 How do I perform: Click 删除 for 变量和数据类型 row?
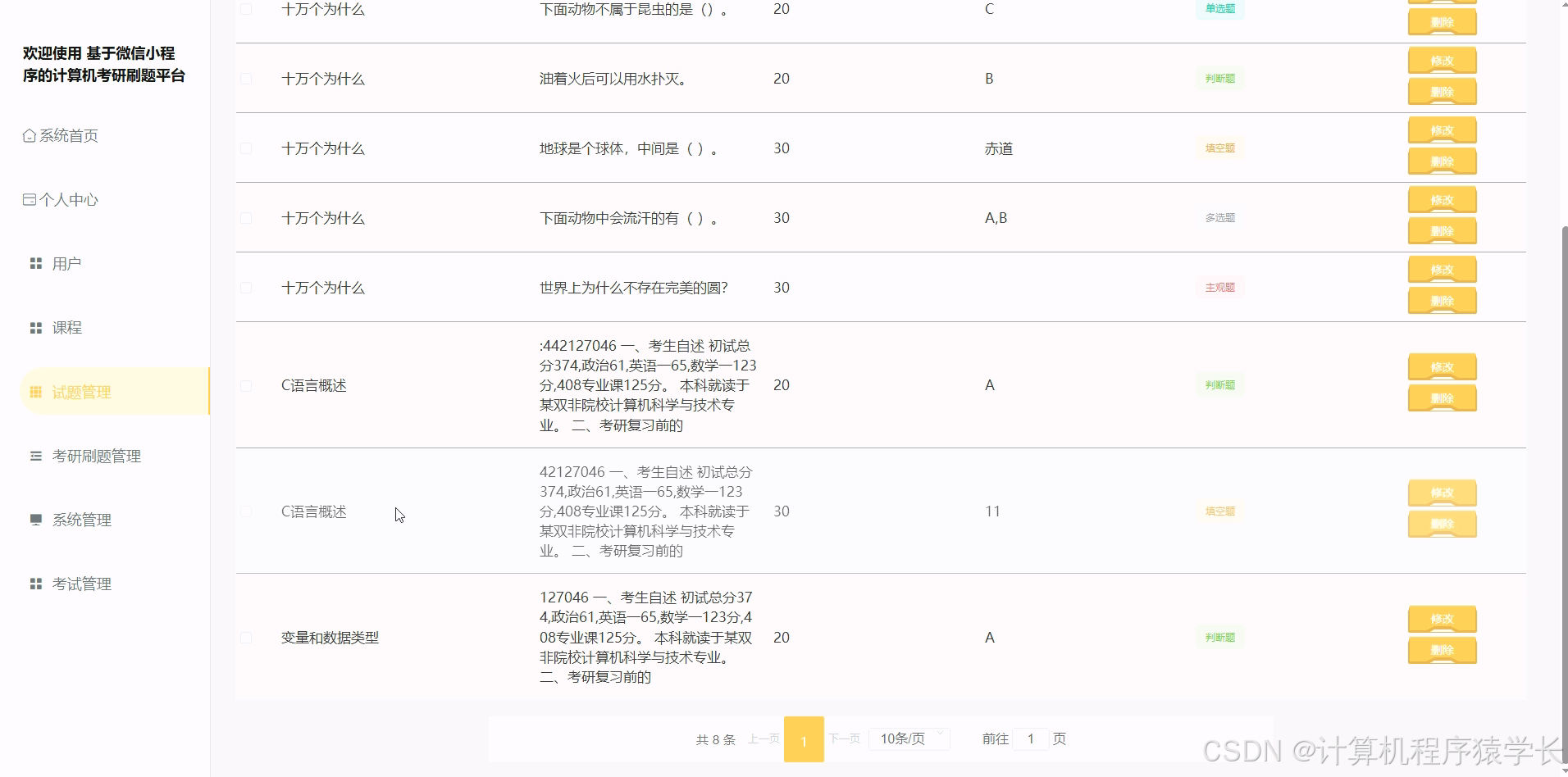tap(1442, 651)
